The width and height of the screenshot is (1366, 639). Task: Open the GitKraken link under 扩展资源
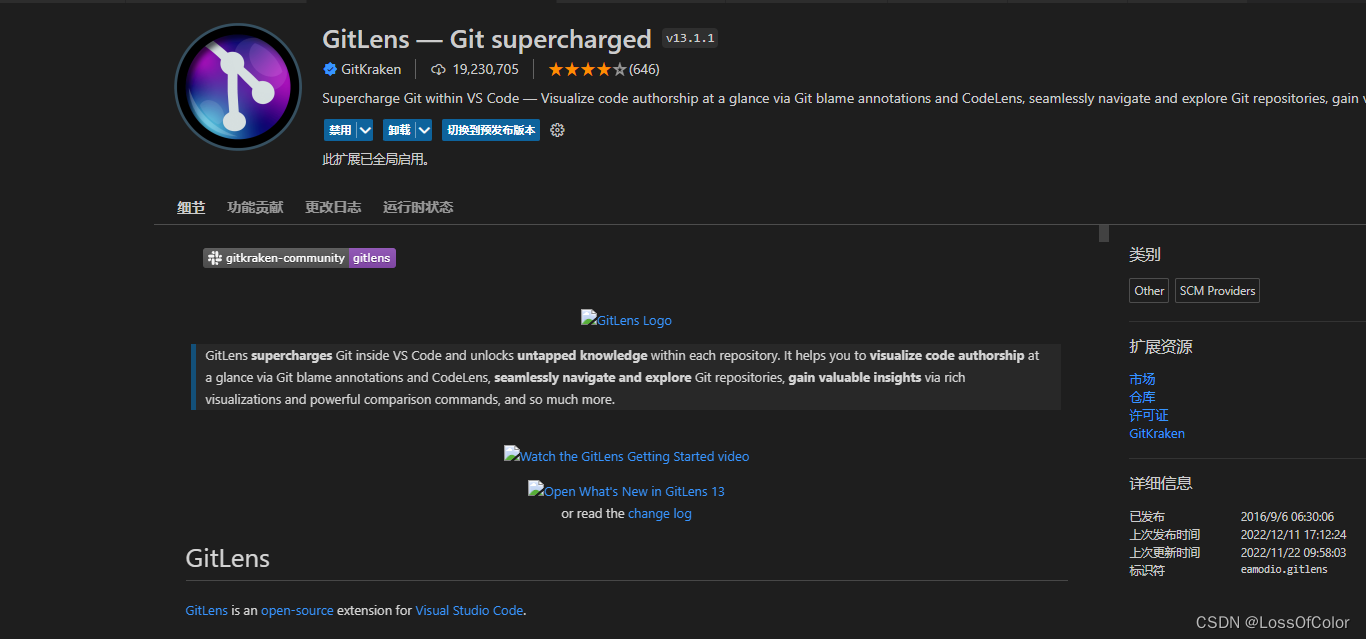coord(1157,433)
